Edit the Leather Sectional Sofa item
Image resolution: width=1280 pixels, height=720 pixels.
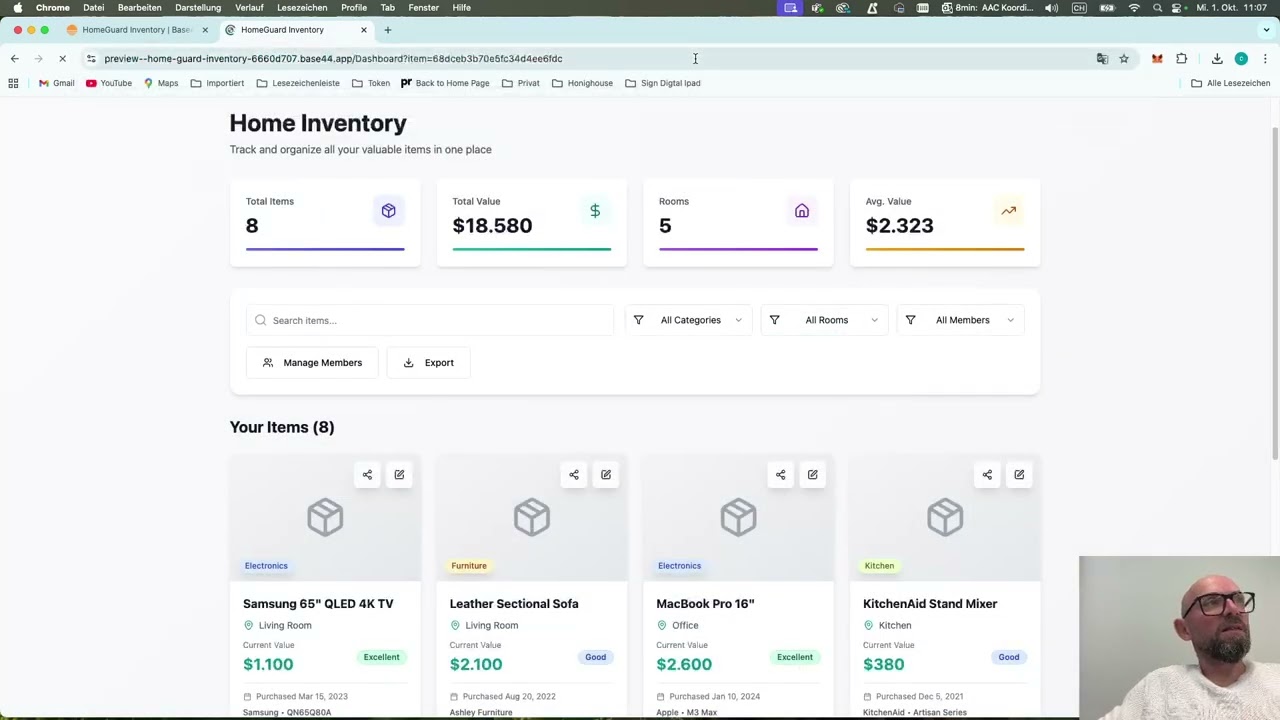click(606, 475)
